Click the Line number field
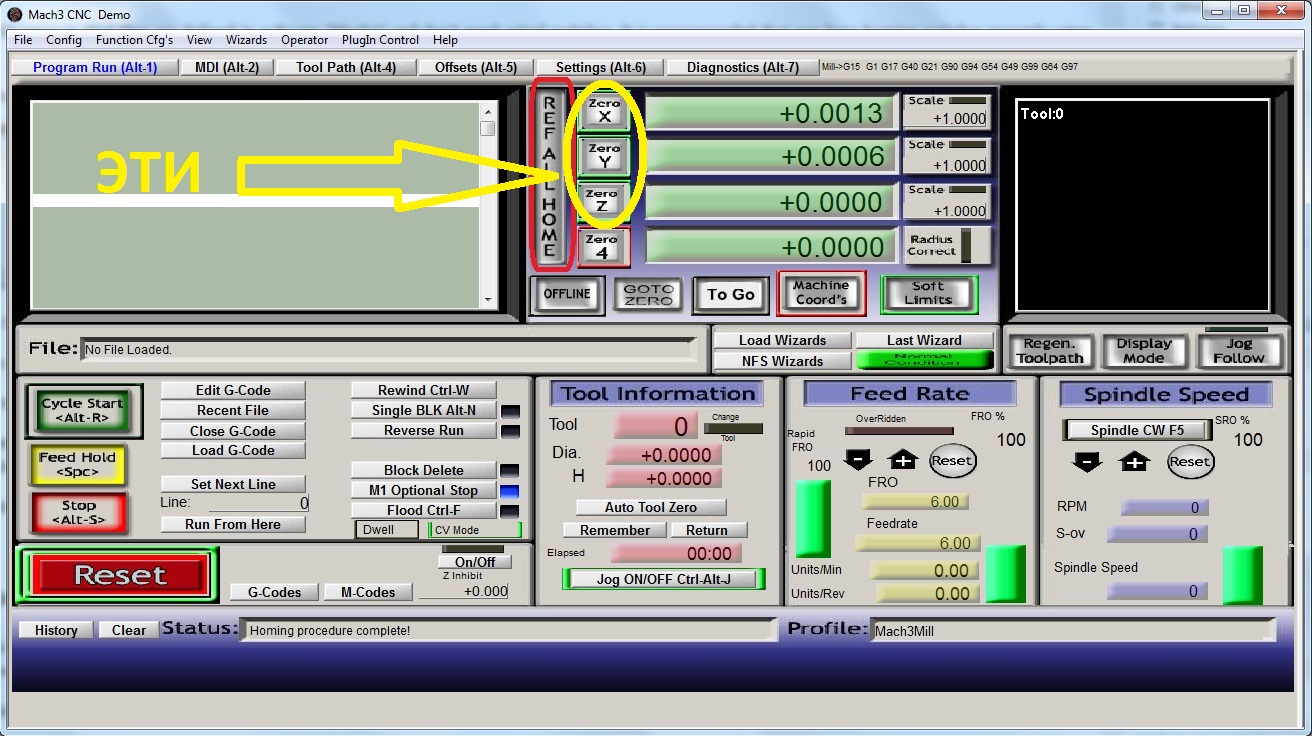This screenshot has width=1312, height=736. click(x=259, y=503)
